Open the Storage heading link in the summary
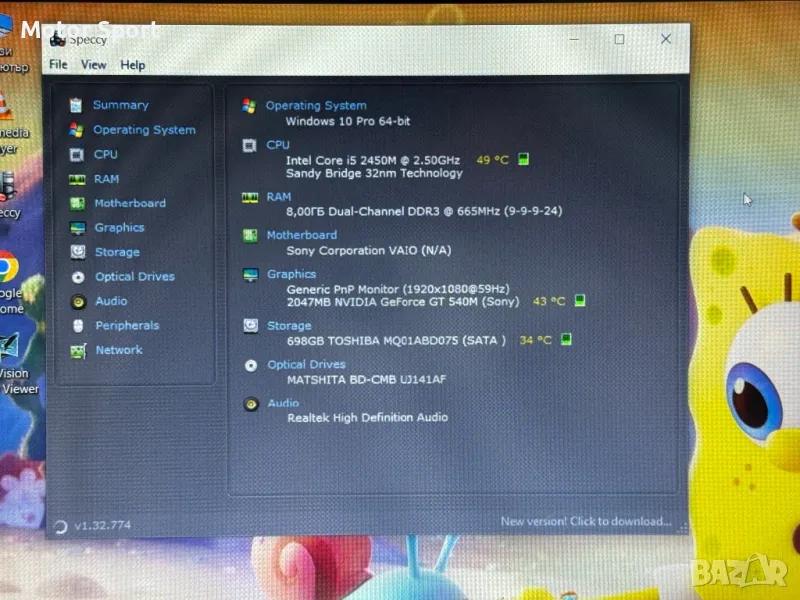 (x=289, y=326)
